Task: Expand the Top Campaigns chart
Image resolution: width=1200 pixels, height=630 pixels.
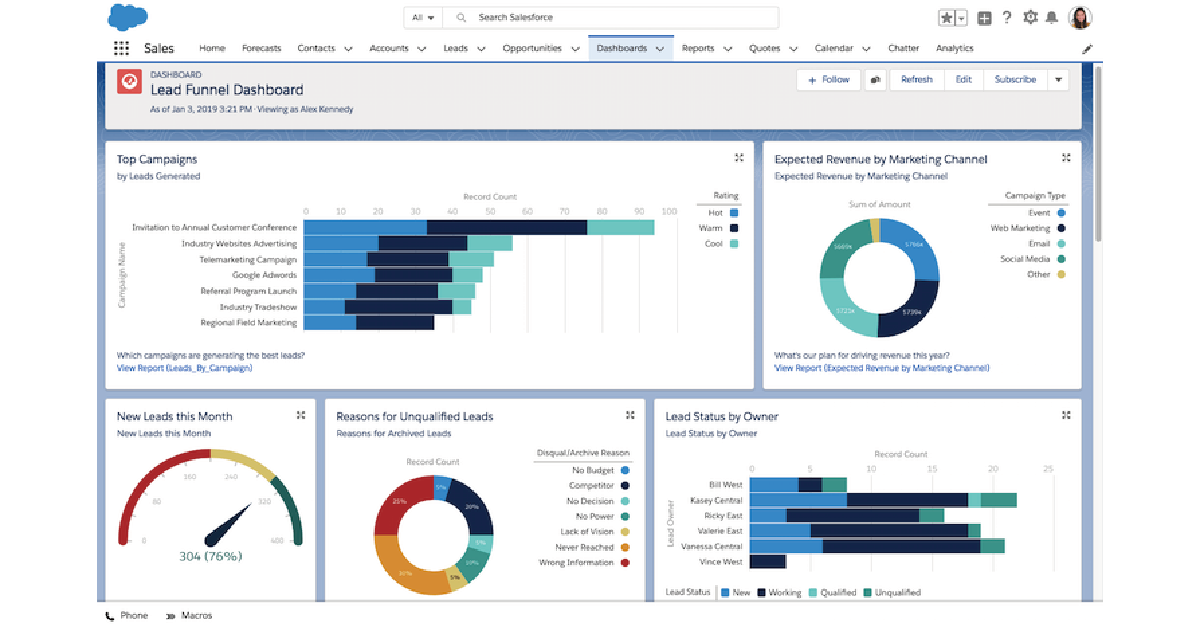Action: pyautogui.click(x=739, y=158)
